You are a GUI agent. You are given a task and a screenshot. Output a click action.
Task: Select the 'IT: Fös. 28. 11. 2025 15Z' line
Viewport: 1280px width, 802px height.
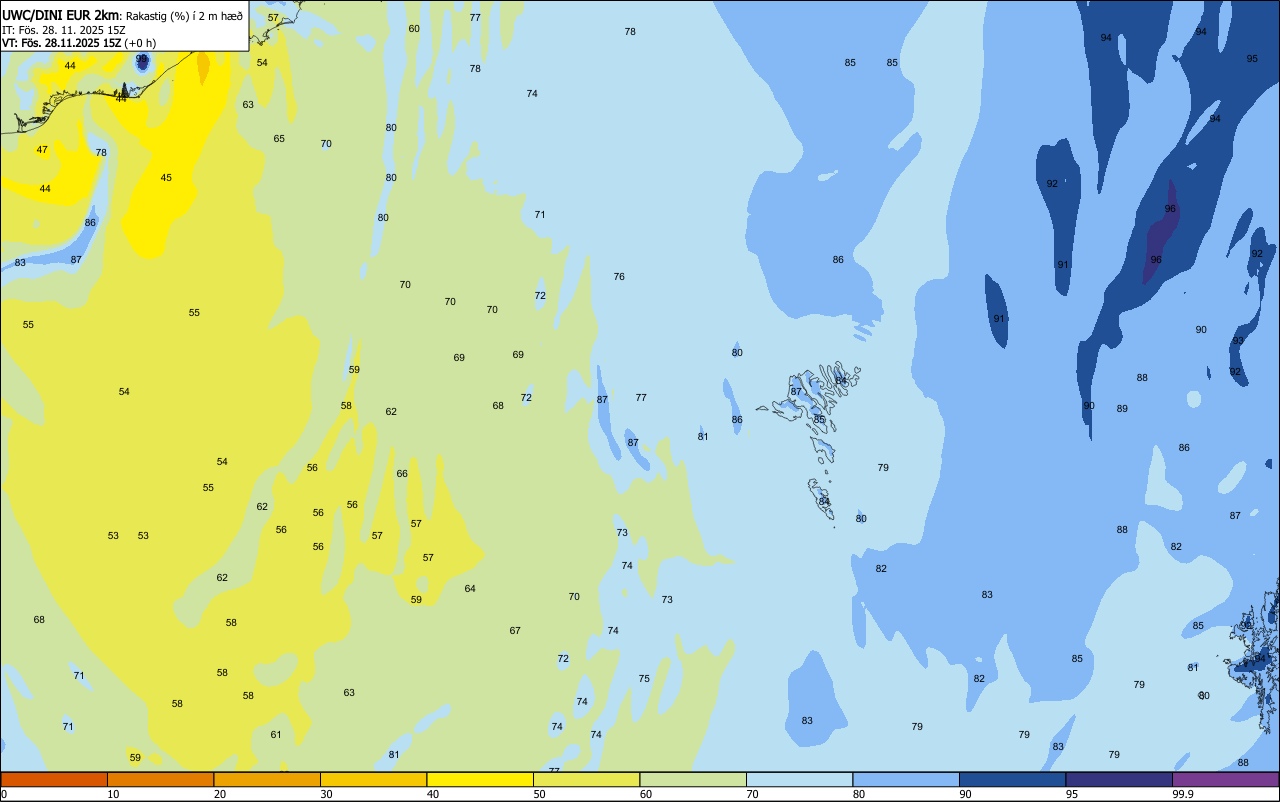(x=63, y=30)
